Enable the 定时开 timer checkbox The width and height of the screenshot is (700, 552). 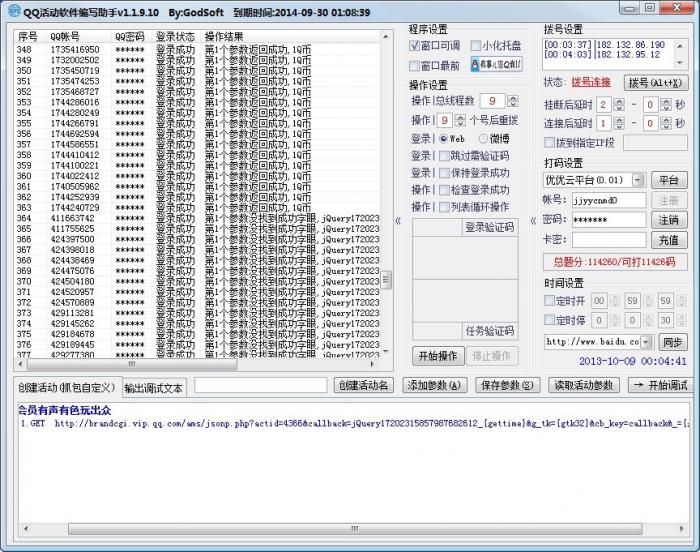click(549, 301)
